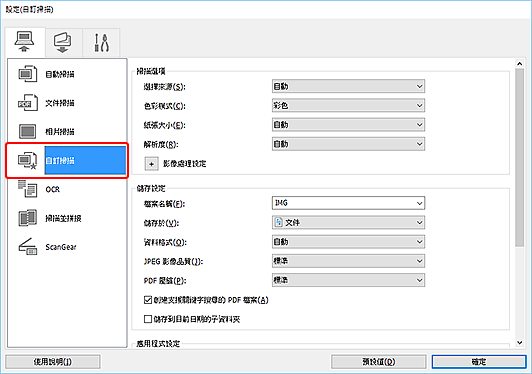Open the 儲存於(V) dropdown showing 文件
Screen dimensions: 532x374
(348, 223)
